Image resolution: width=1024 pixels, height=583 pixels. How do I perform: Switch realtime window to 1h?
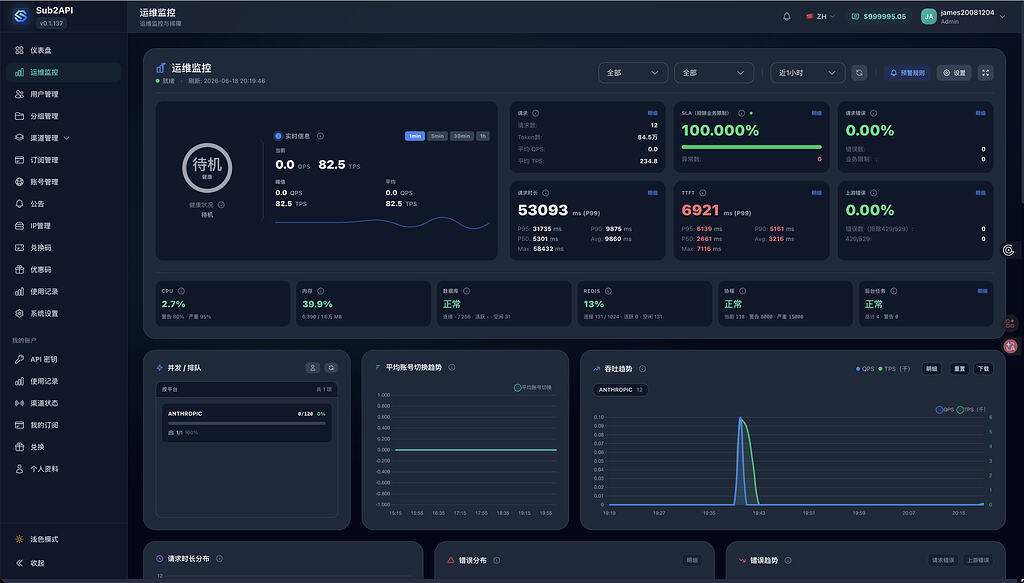click(x=483, y=136)
